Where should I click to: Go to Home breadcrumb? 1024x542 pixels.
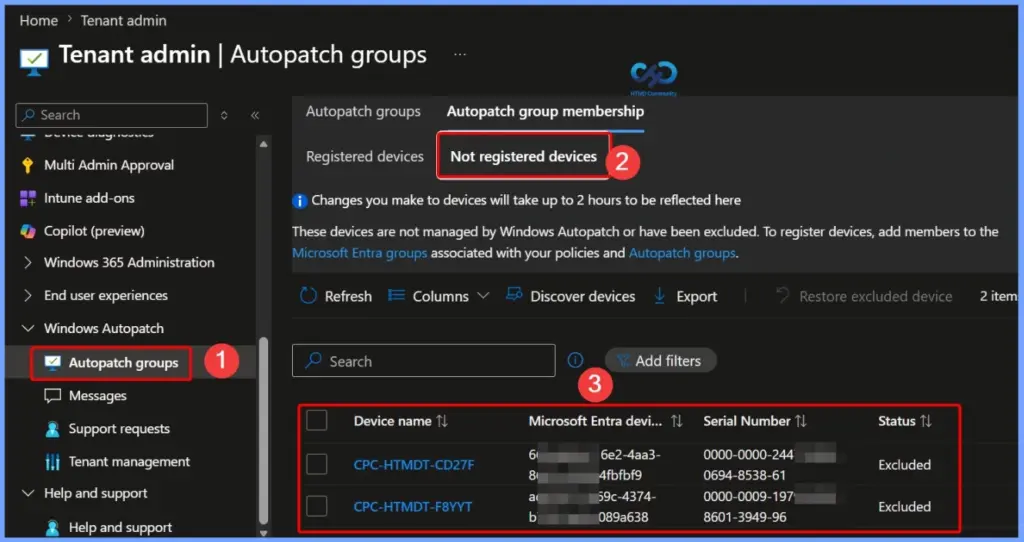[39, 21]
